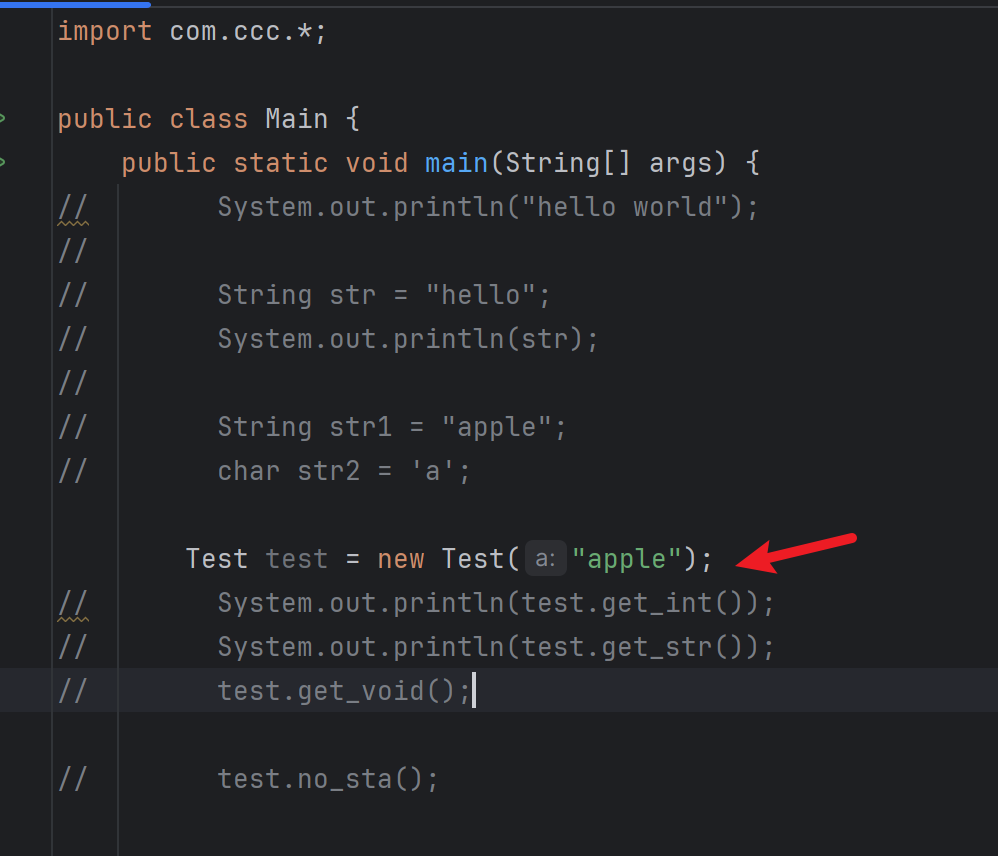Click the 'a:' parameter inlay hint

(x=546, y=559)
